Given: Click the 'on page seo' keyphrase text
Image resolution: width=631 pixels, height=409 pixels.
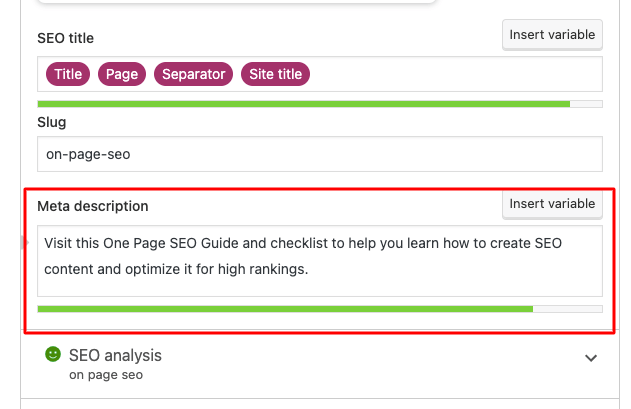Looking at the screenshot, I should [106, 376].
